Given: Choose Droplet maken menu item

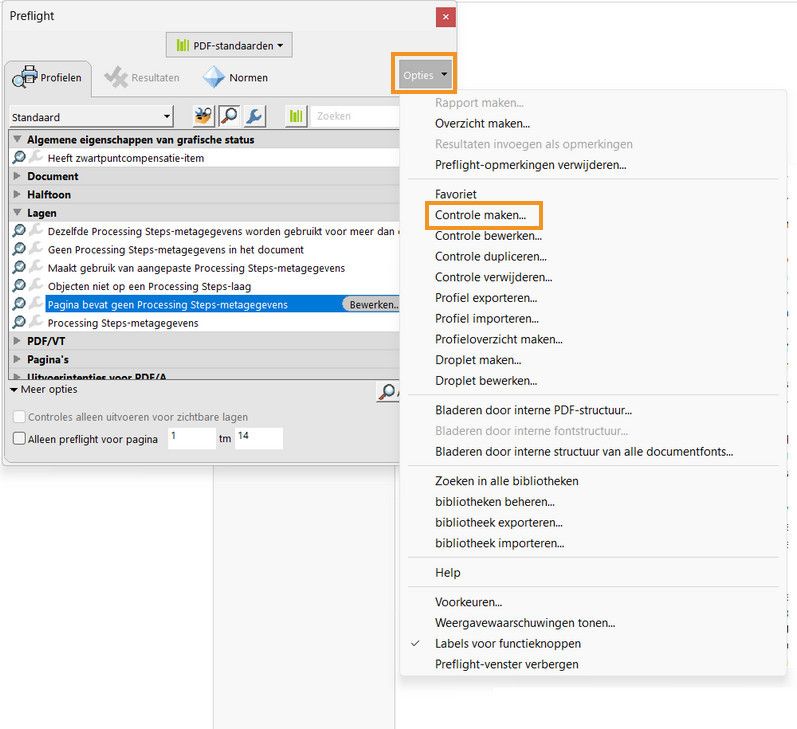Looking at the screenshot, I should (x=478, y=360).
